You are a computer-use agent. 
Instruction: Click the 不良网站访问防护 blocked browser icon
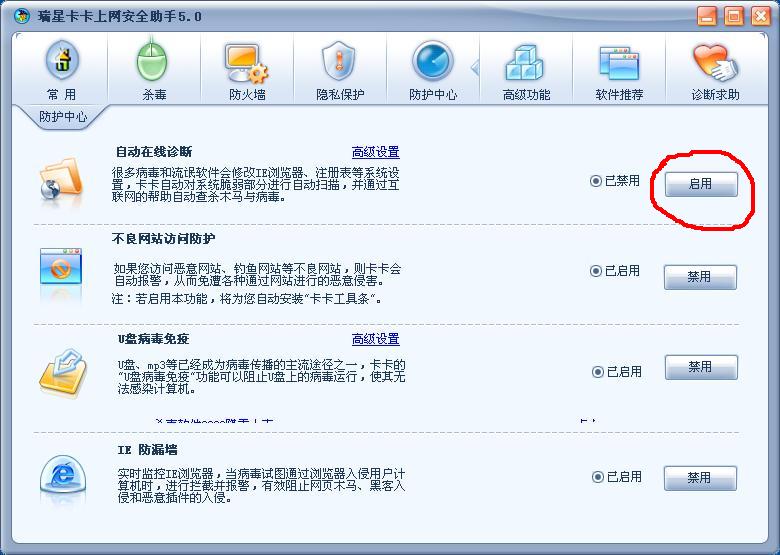coord(61,267)
